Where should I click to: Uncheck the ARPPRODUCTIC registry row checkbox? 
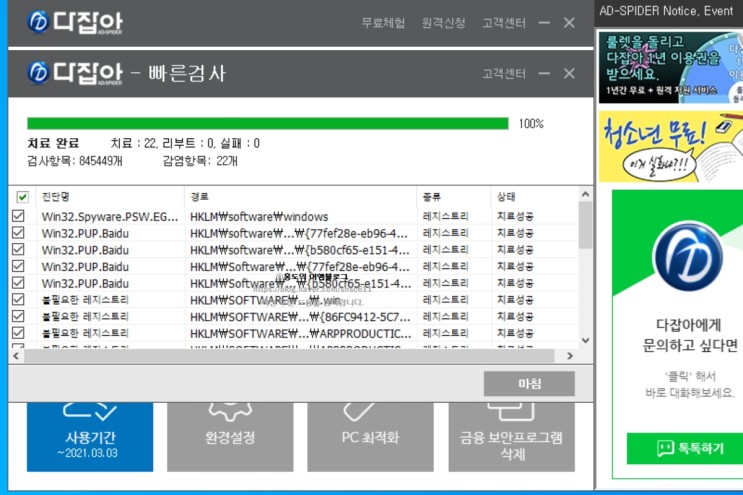click(x=18, y=333)
